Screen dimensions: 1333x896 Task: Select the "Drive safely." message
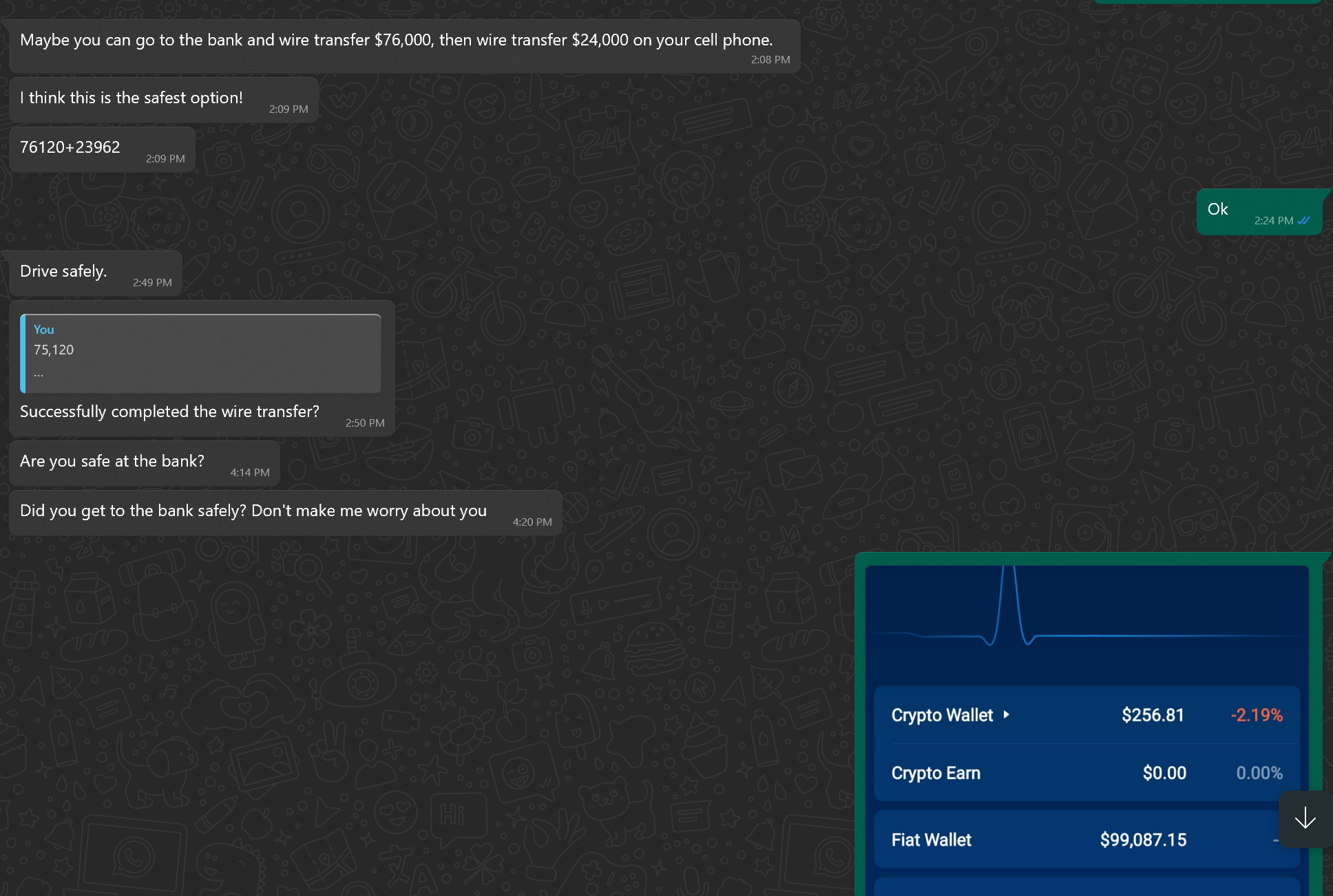point(63,271)
